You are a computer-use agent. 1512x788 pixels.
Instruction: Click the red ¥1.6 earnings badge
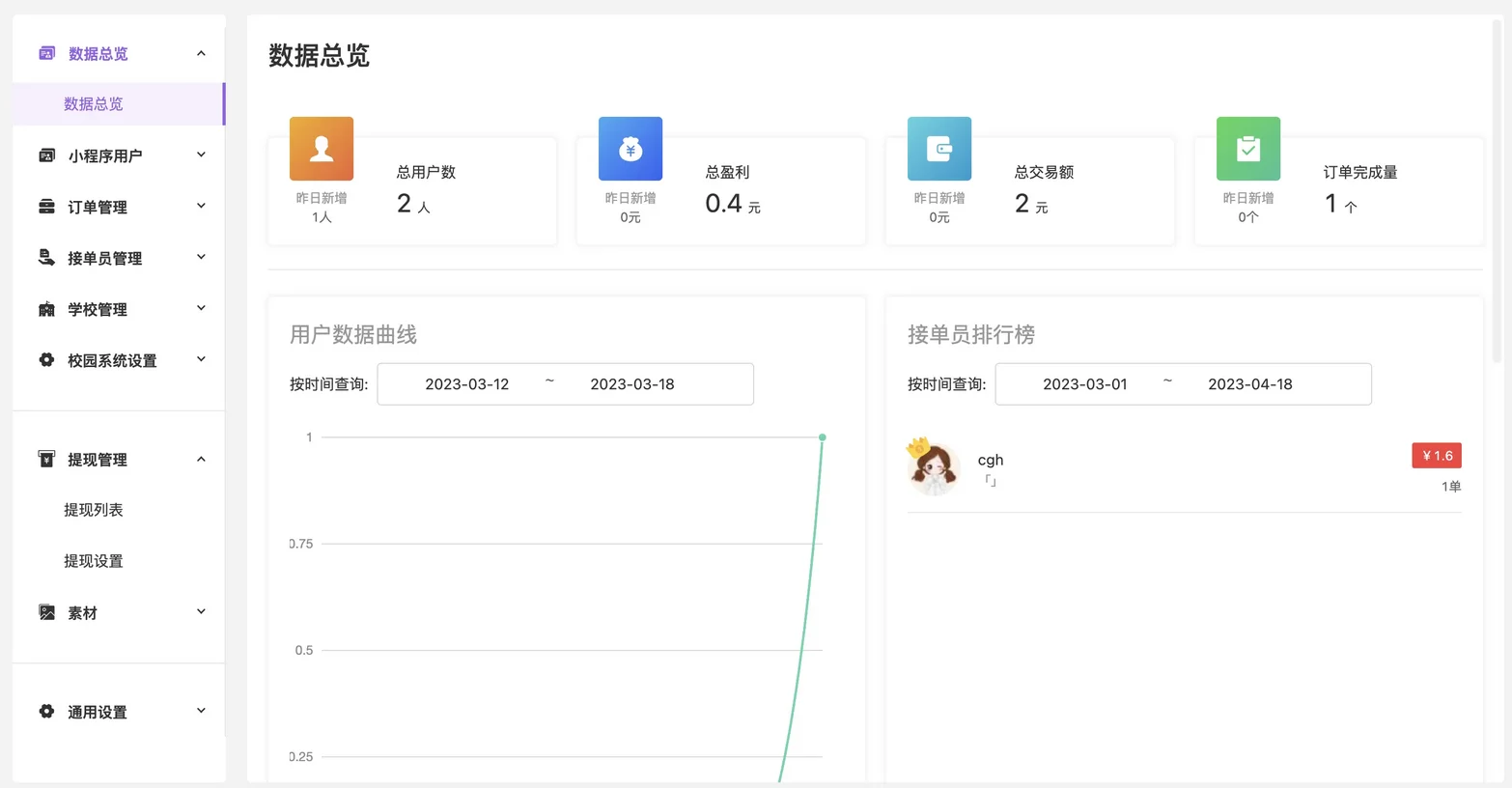coord(1436,455)
